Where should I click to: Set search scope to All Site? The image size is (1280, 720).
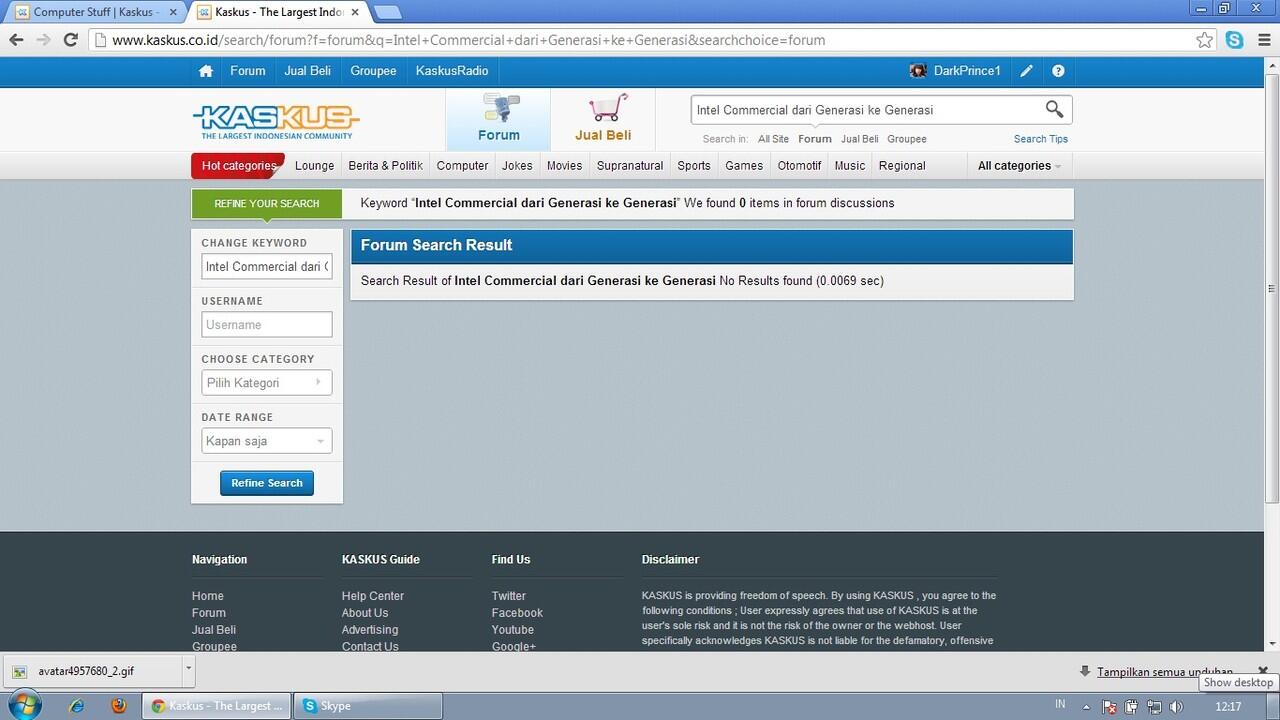coord(773,139)
